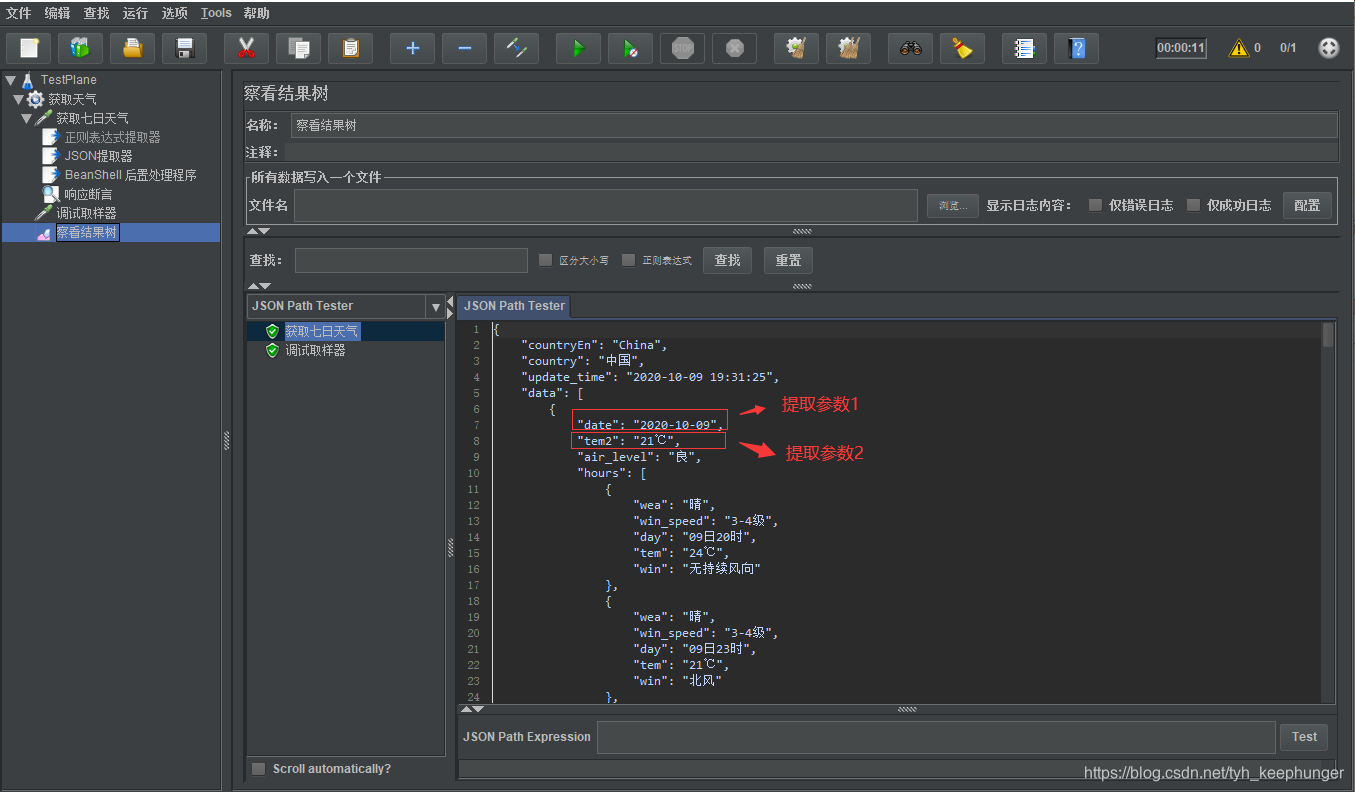
Task: Clear all results with double broom icon
Action: [x=848, y=48]
